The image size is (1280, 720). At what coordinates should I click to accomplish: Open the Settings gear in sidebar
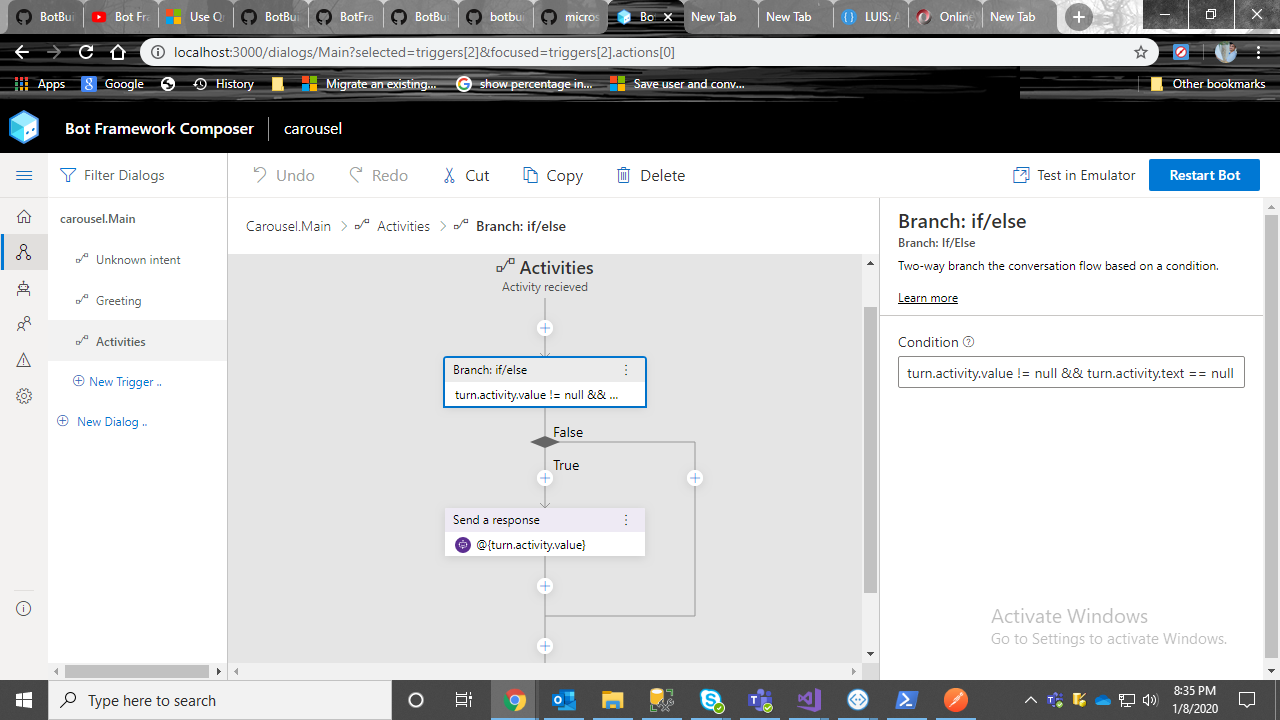[24, 396]
